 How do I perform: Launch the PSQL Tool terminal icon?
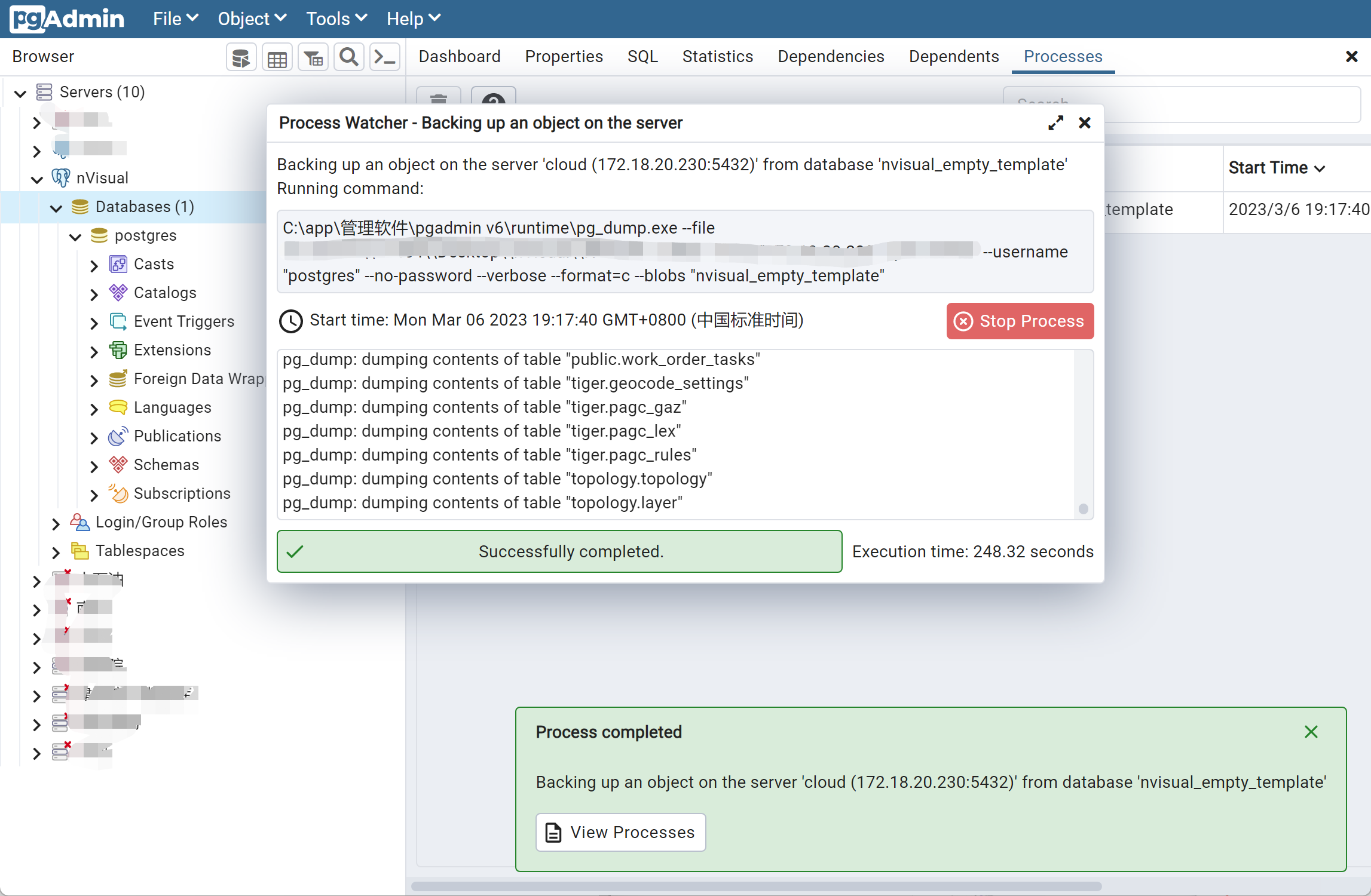[x=384, y=58]
